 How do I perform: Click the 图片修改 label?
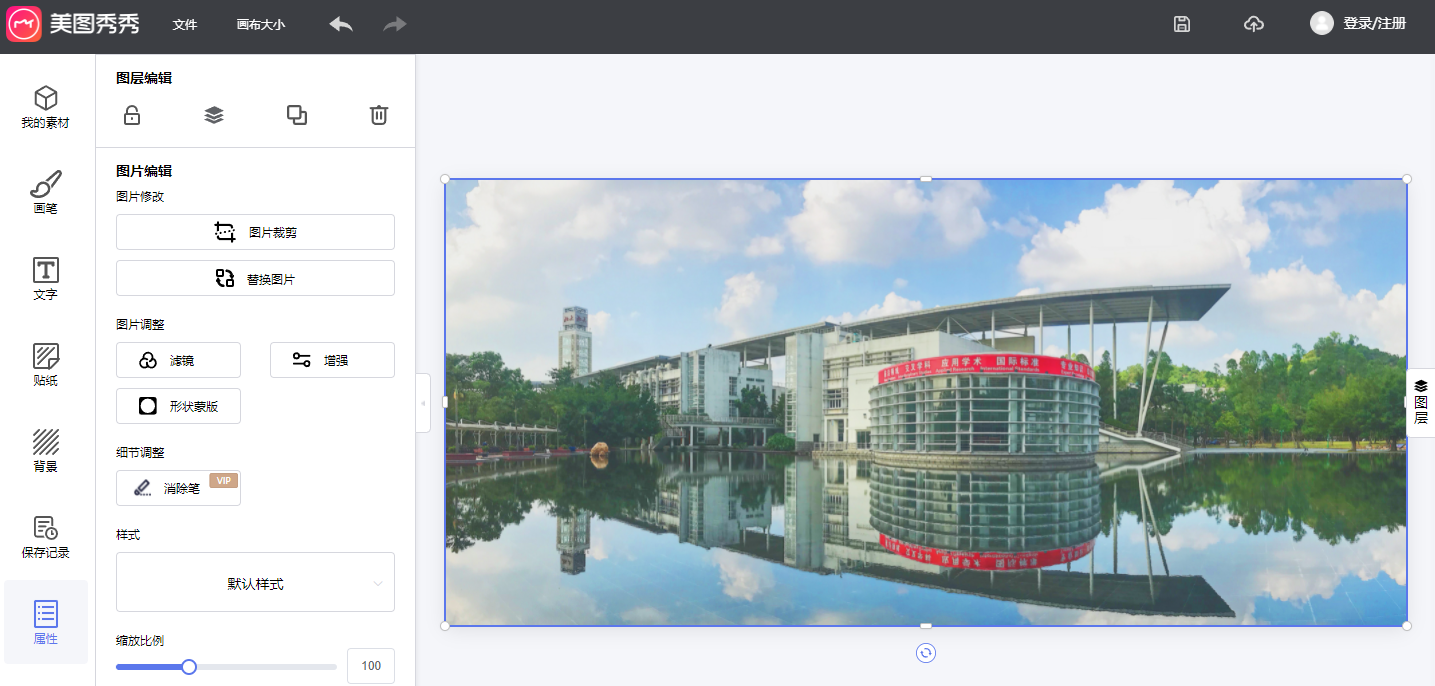point(140,197)
